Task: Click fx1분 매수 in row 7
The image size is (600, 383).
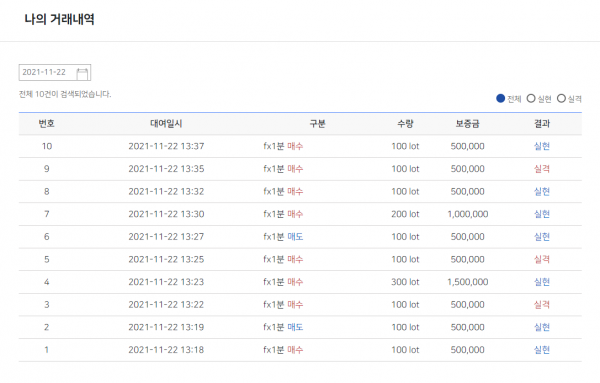Action: 283,214
